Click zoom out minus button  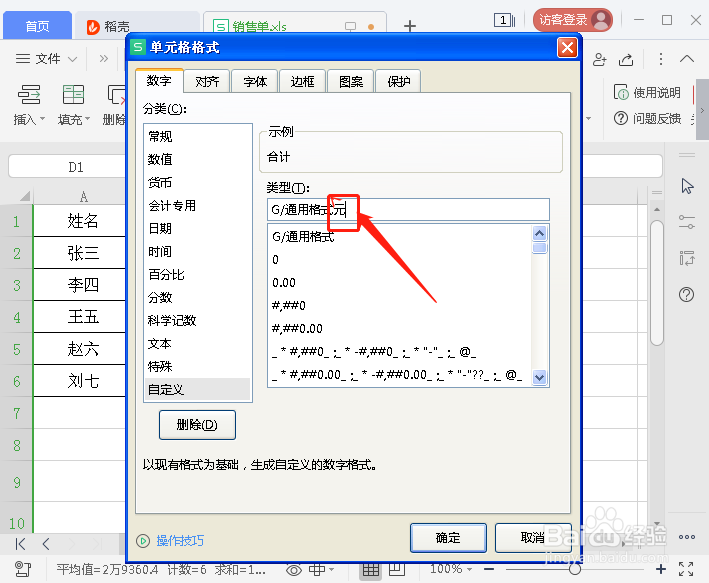click(489, 569)
